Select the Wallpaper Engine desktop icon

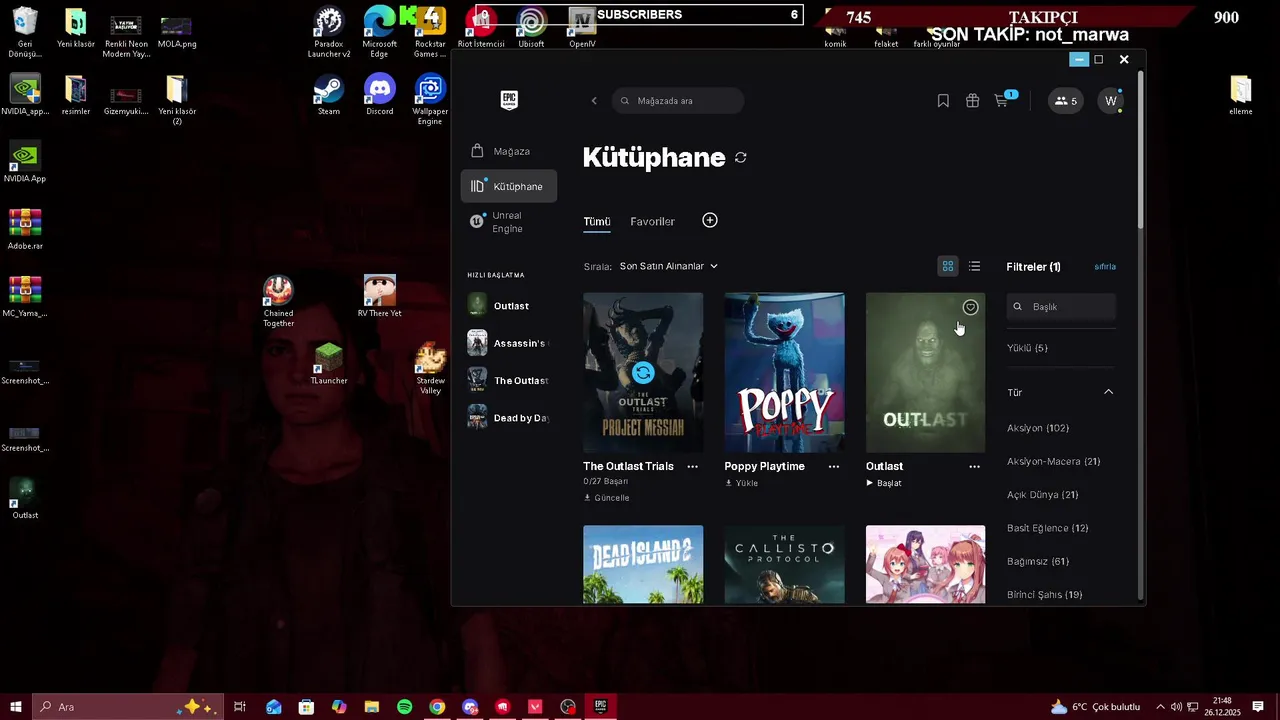click(x=430, y=99)
